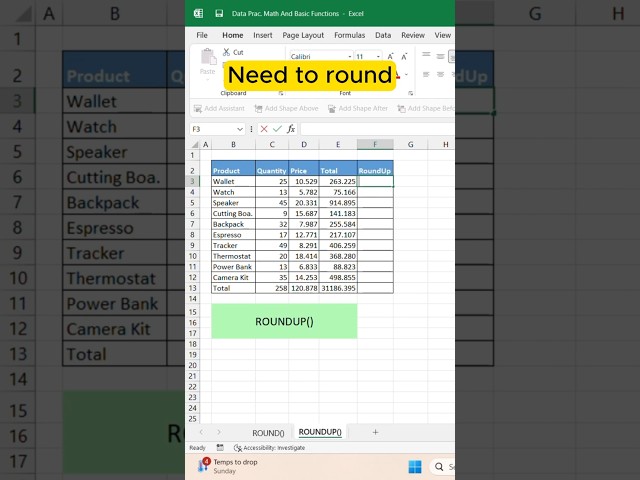Open the Calibri font name dropdown

[350, 56]
